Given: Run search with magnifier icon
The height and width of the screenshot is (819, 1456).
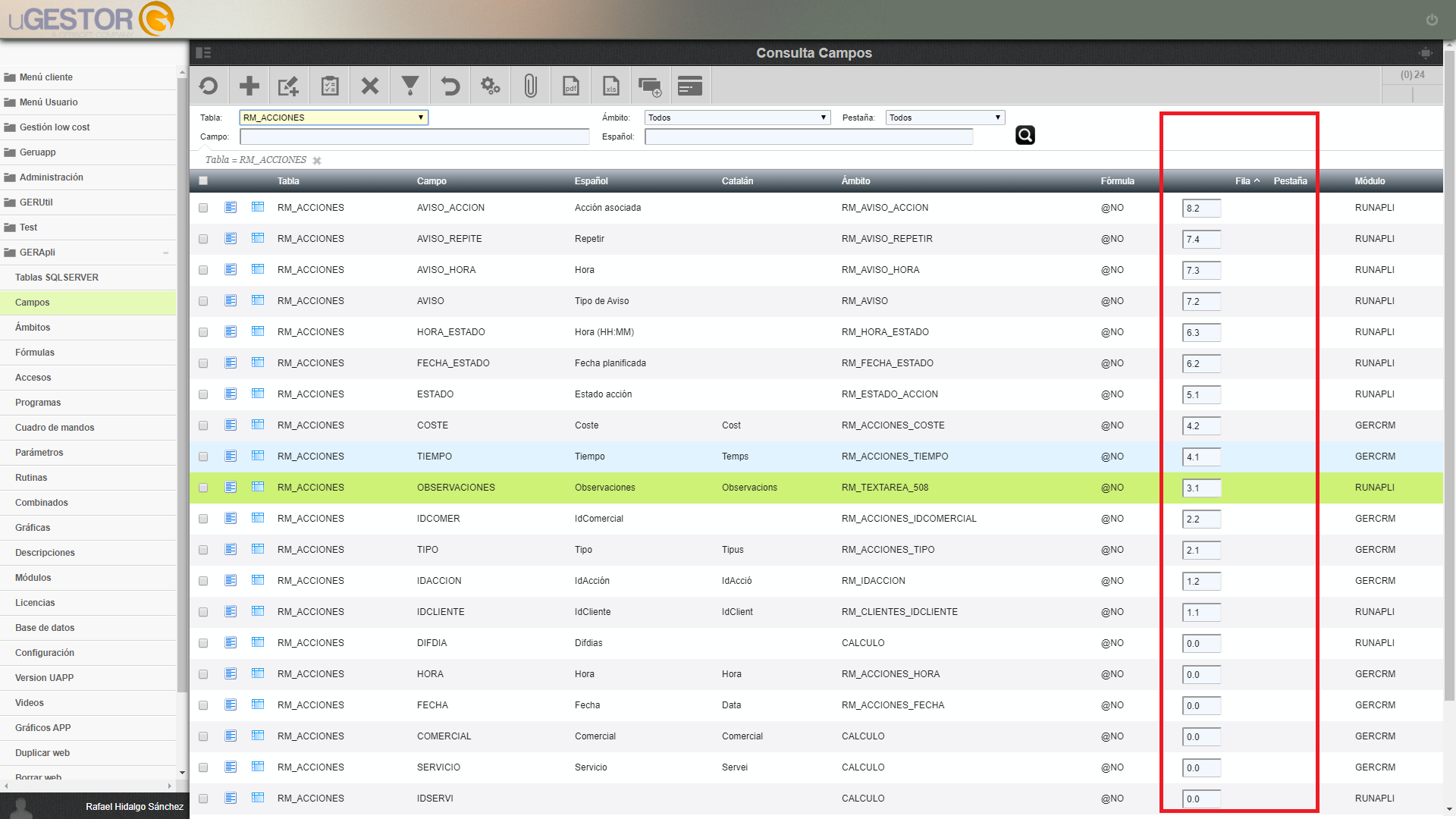Looking at the screenshot, I should point(1025,135).
